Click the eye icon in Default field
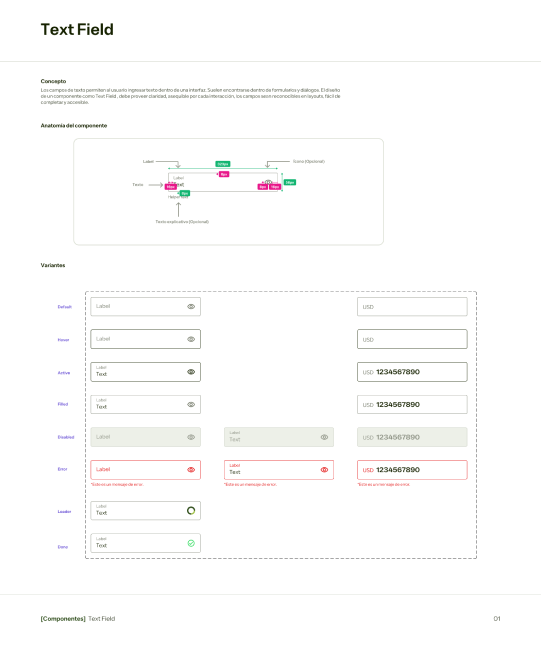 click(191, 306)
